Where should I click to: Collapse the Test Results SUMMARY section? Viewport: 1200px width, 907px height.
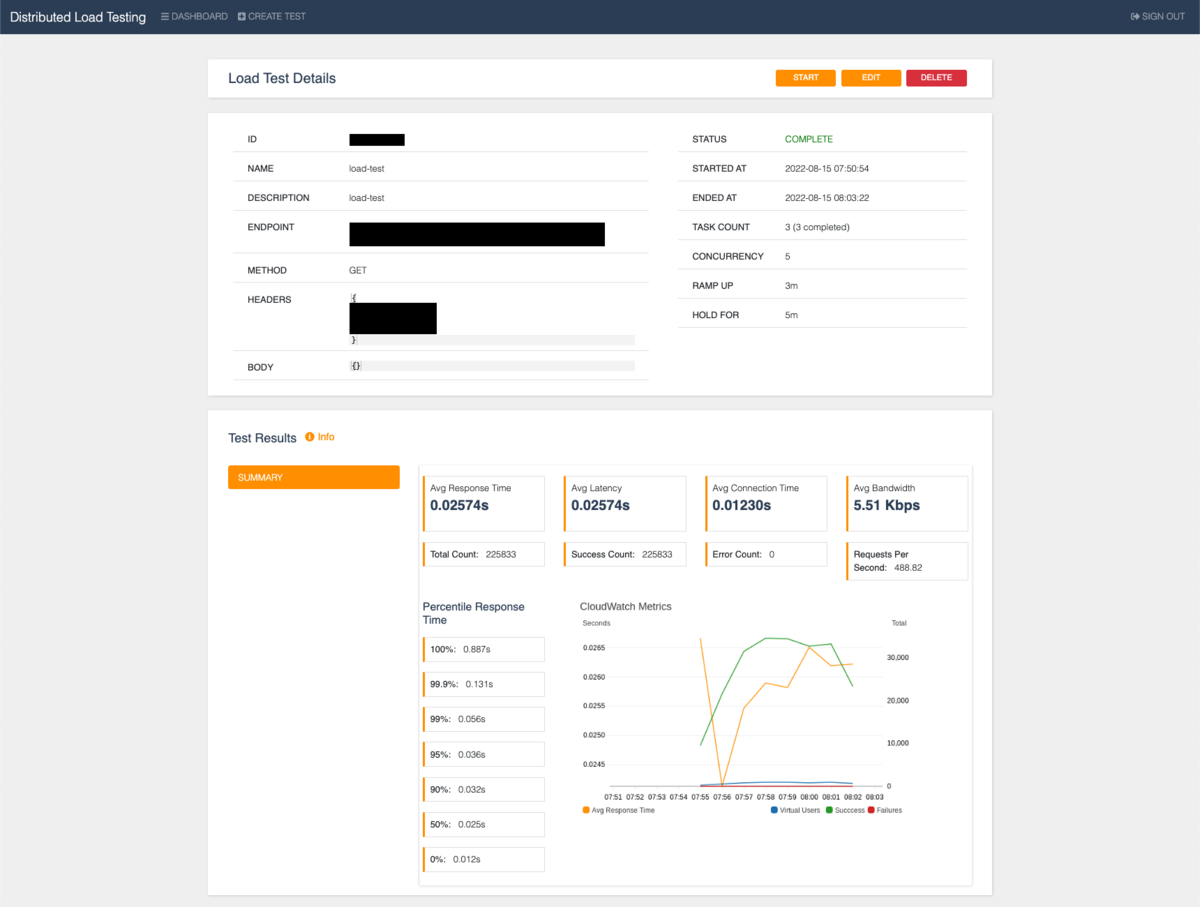click(x=313, y=477)
